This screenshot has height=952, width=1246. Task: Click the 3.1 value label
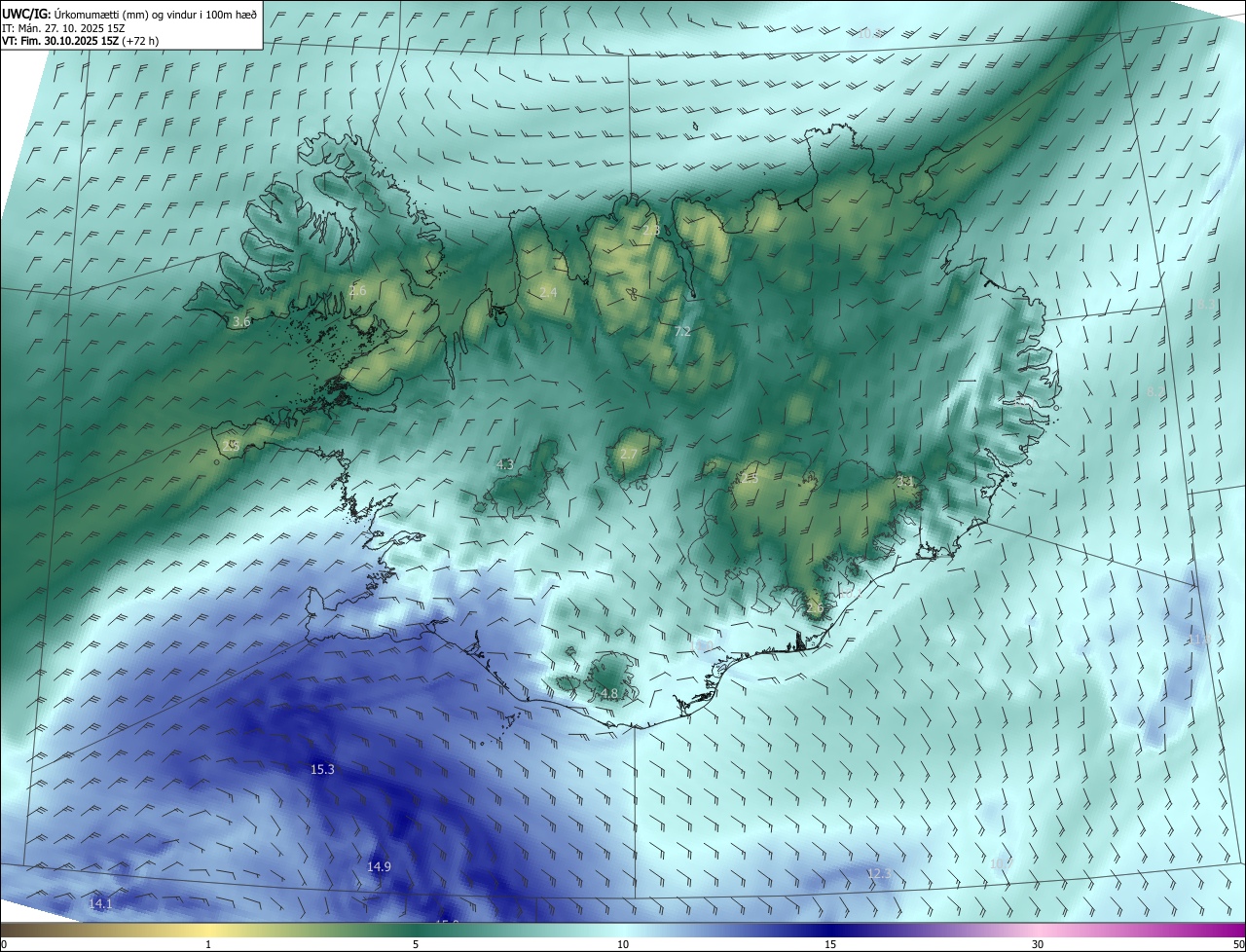[904, 481]
